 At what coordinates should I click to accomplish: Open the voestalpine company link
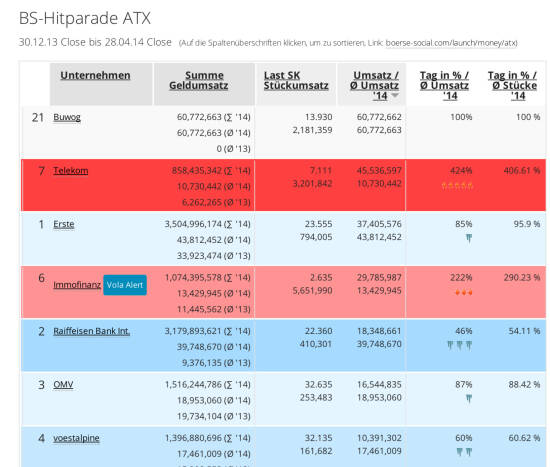click(x=76, y=438)
